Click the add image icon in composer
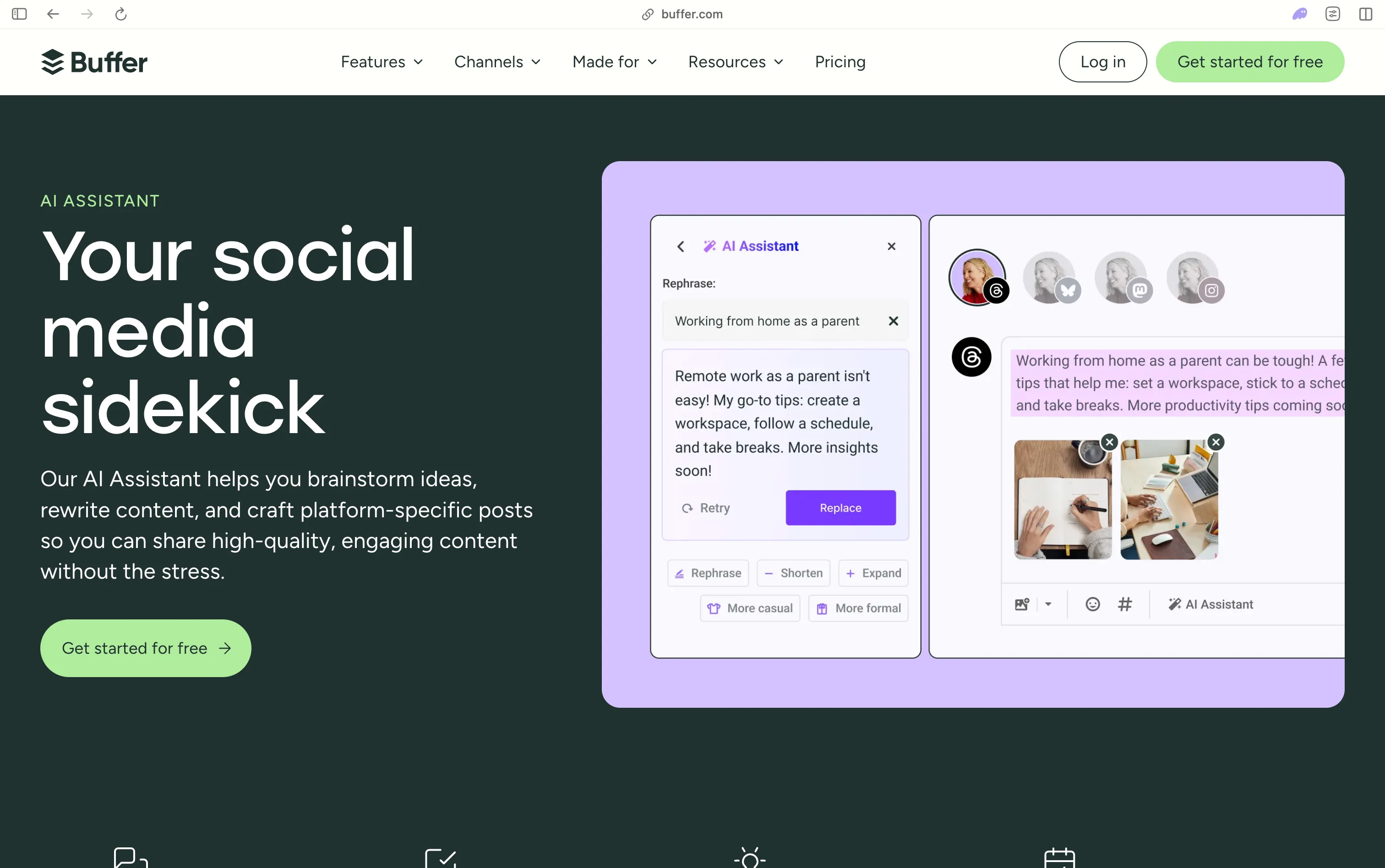This screenshot has width=1385, height=868. [1022, 604]
